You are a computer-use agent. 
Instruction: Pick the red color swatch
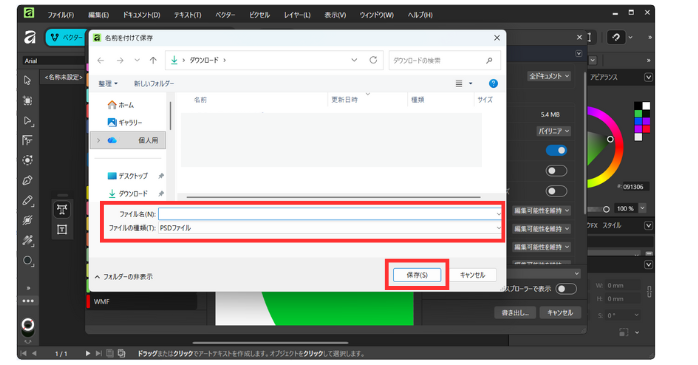click(646, 130)
